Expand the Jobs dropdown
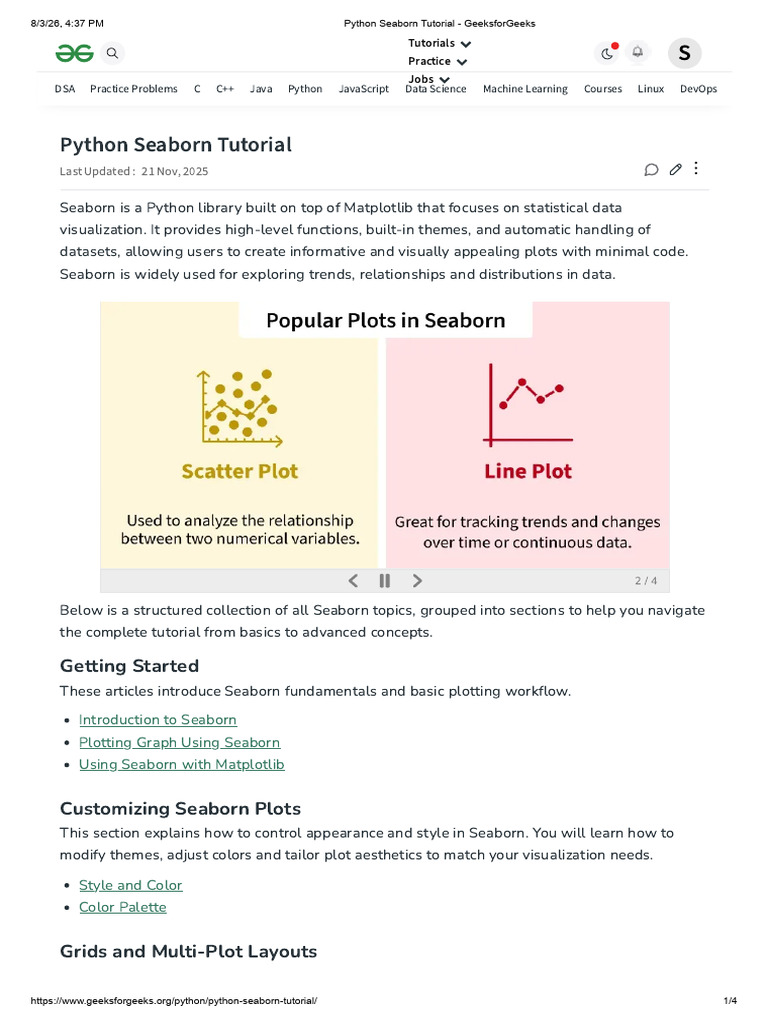 428,79
